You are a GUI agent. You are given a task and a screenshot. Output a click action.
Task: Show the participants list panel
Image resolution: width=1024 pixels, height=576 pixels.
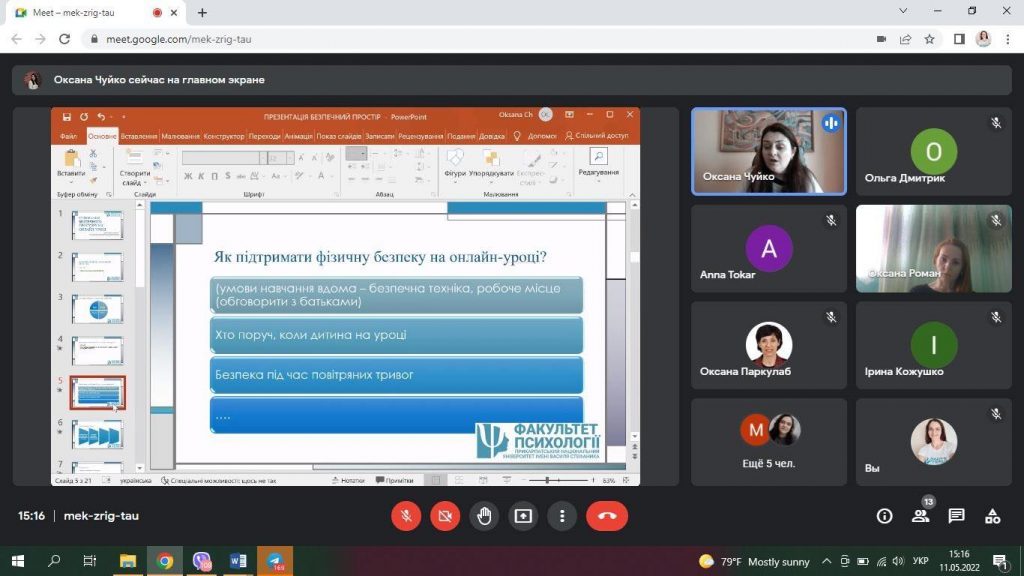[x=920, y=516]
